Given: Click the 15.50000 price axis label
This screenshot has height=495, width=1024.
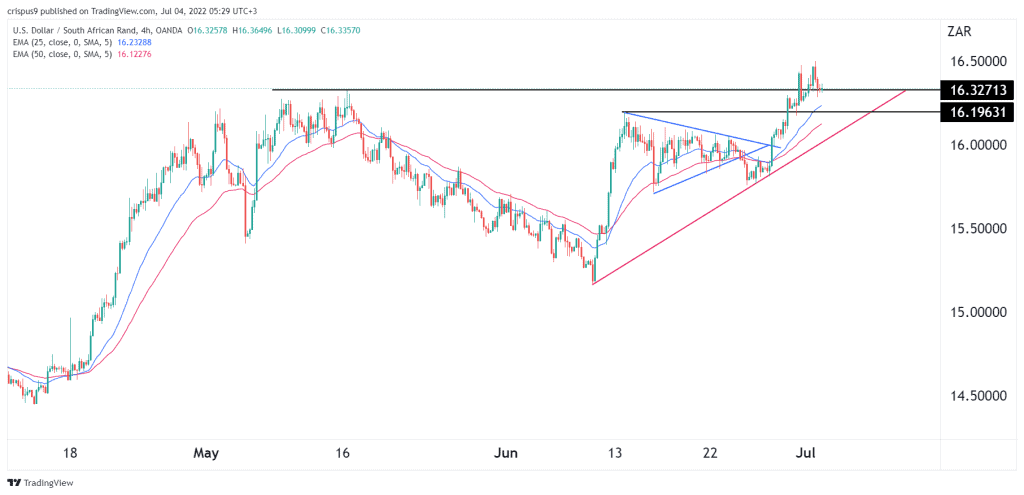Looking at the screenshot, I should tap(978, 229).
